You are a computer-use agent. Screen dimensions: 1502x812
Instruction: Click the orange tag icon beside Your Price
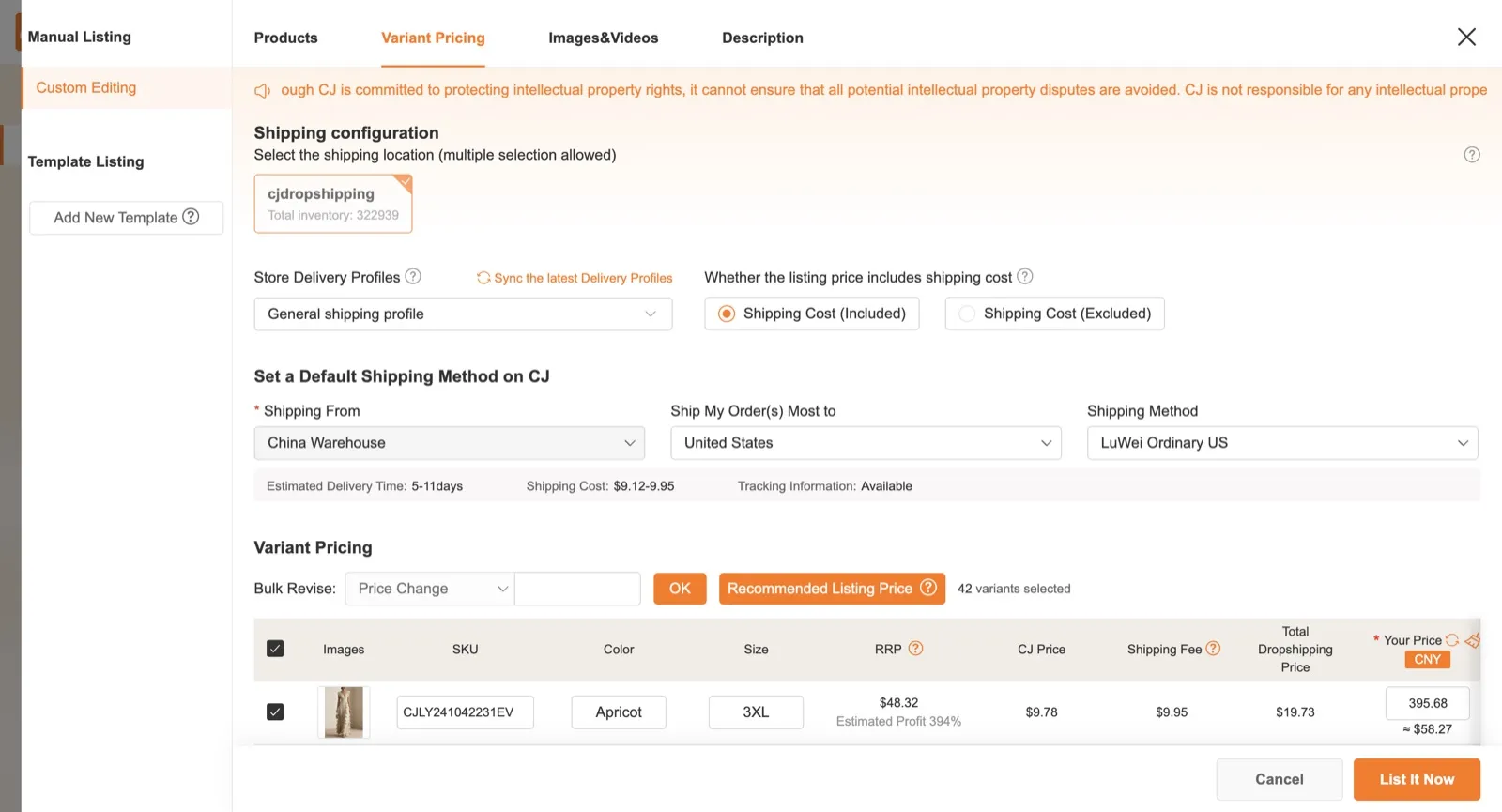pos(1473,640)
